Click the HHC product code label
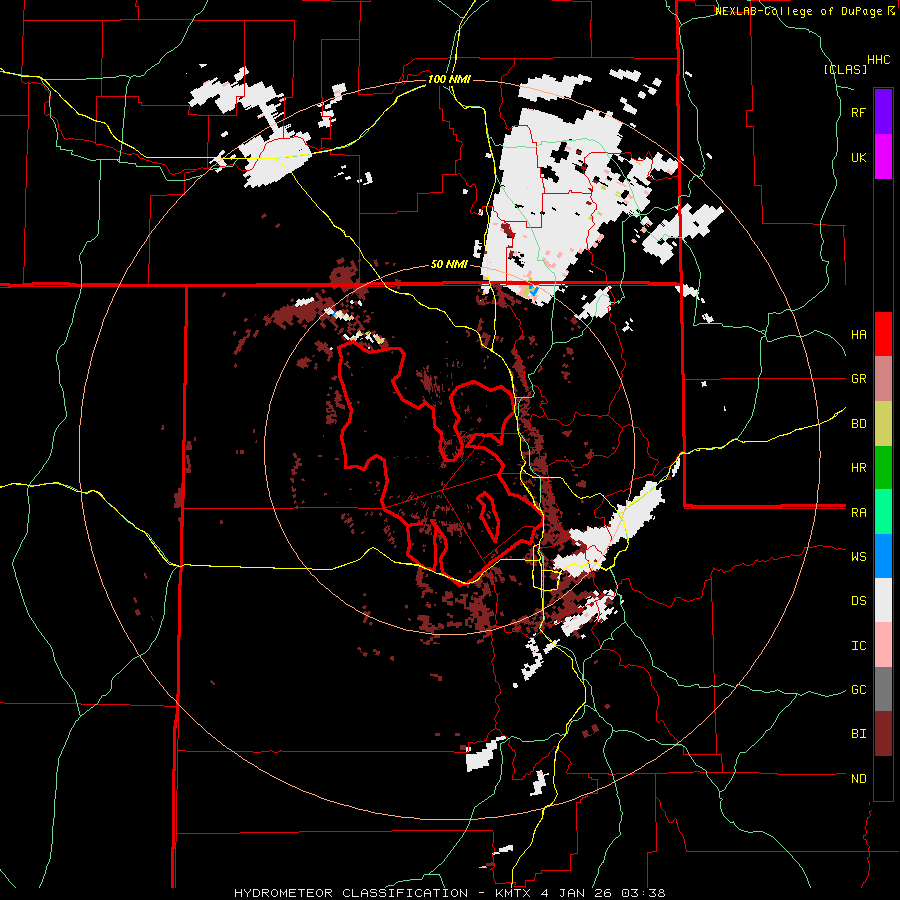This screenshot has height=900, width=900. (879, 60)
